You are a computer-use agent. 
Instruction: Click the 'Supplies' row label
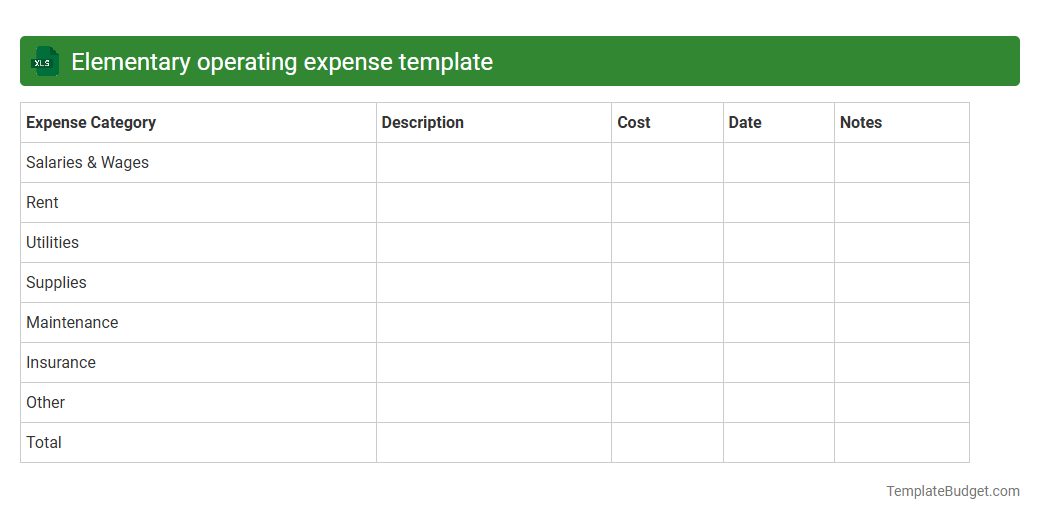(56, 283)
